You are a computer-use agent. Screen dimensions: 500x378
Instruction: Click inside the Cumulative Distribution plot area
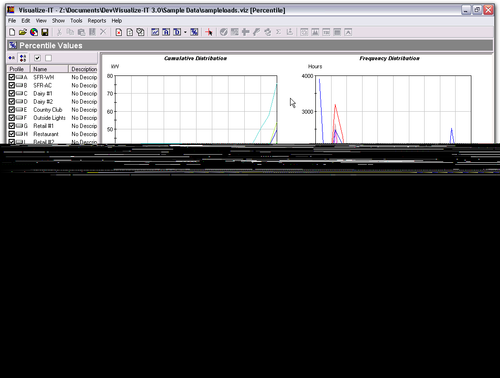[x=196, y=110]
